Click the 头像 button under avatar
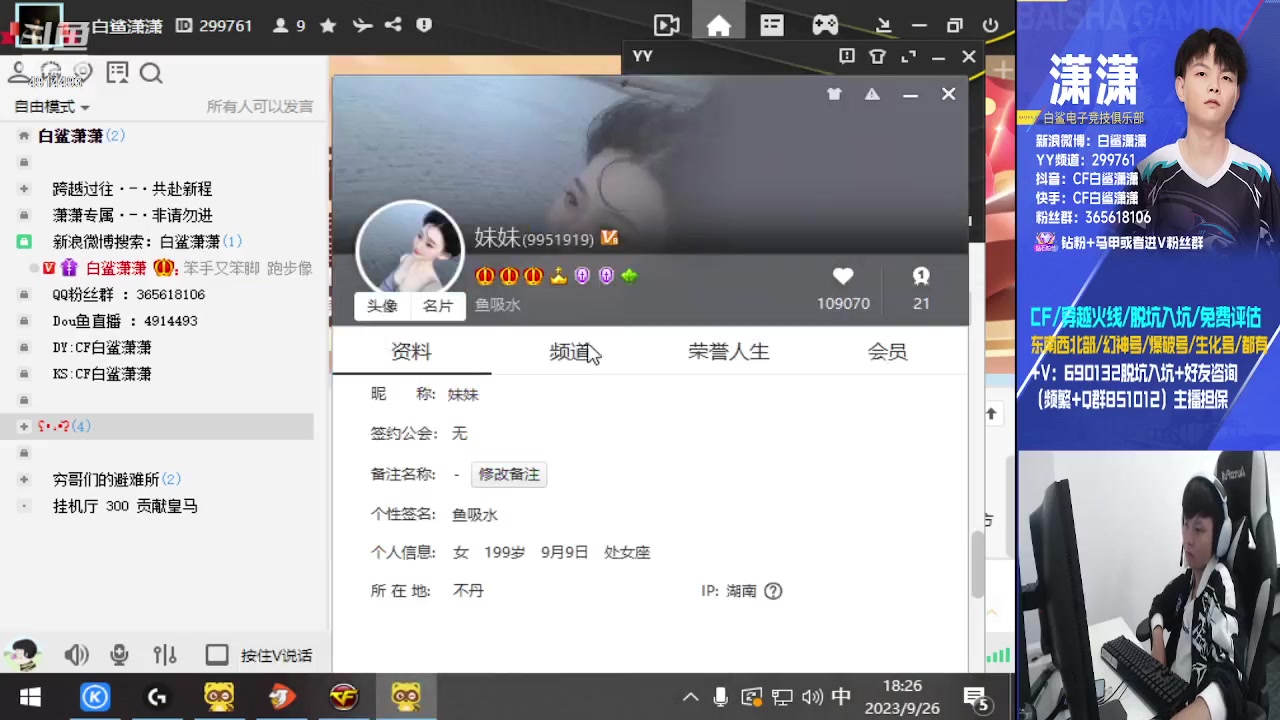Image resolution: width=1280 pixels, height=720 pixels. click(382, 306)
